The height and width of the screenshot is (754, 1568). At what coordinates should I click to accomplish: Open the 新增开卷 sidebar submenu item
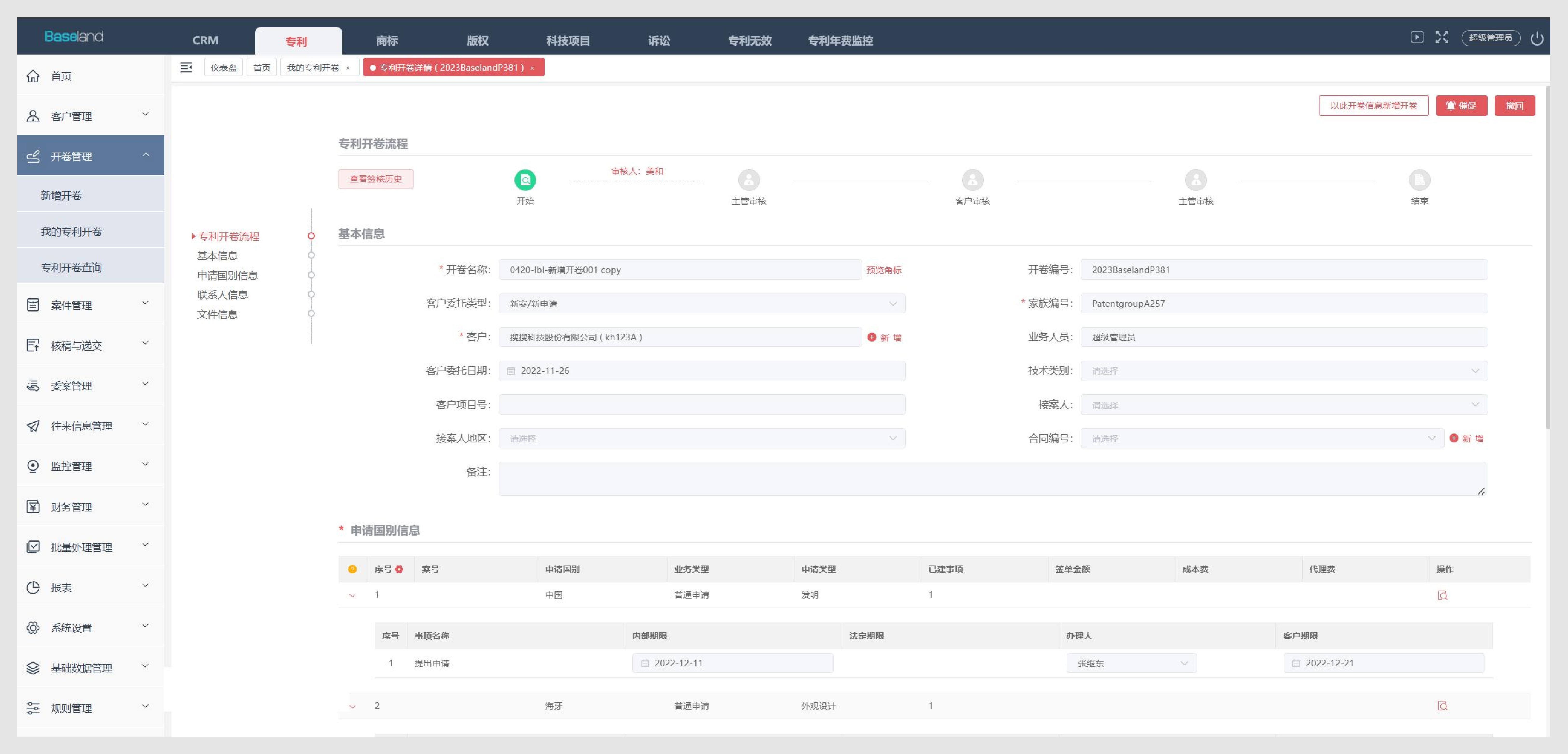[91, 195]
